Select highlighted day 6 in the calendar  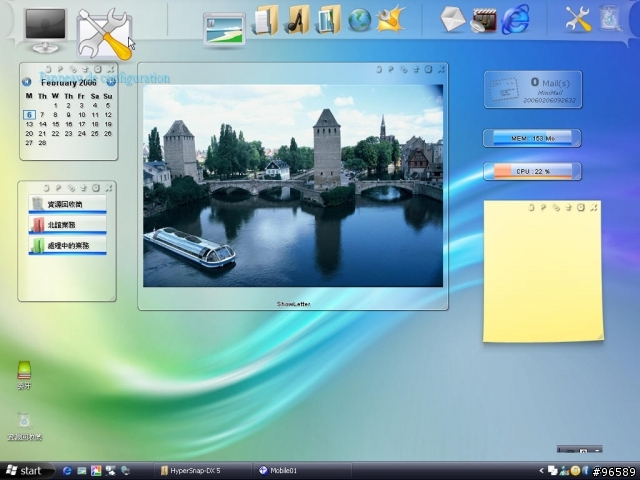(x=29, y=115)
